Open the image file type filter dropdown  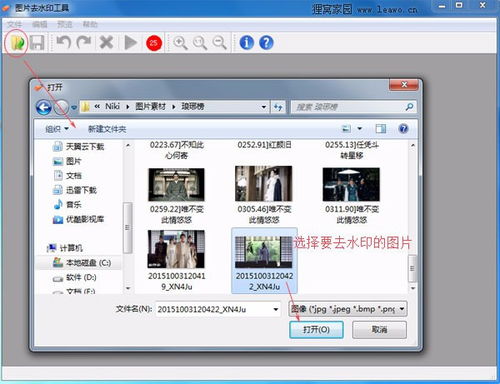pos(347,309)
